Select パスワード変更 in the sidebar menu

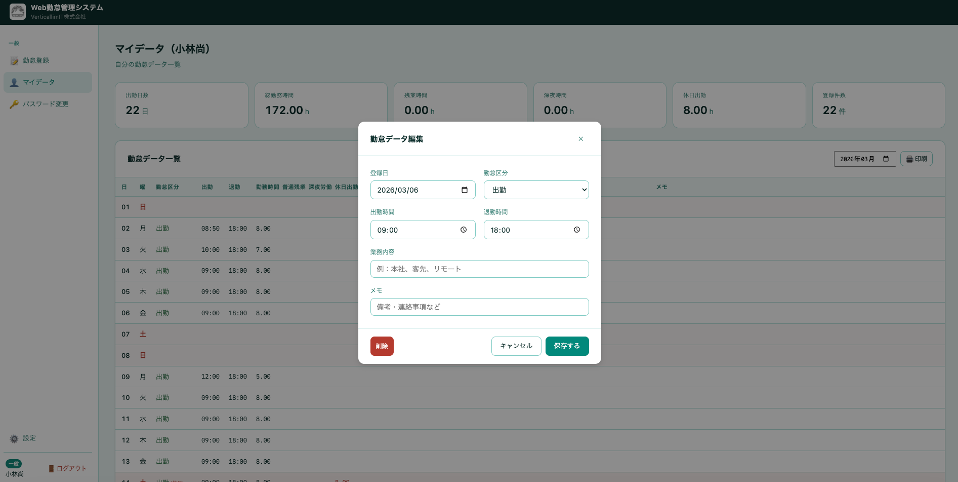pos(45,103)
